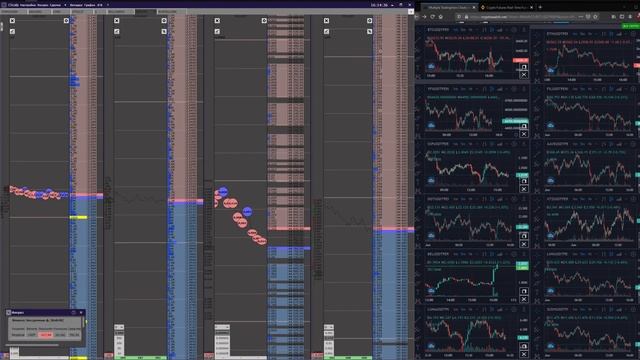Remove the second chart in the left column
640x360 pixels.
(524, 134)
